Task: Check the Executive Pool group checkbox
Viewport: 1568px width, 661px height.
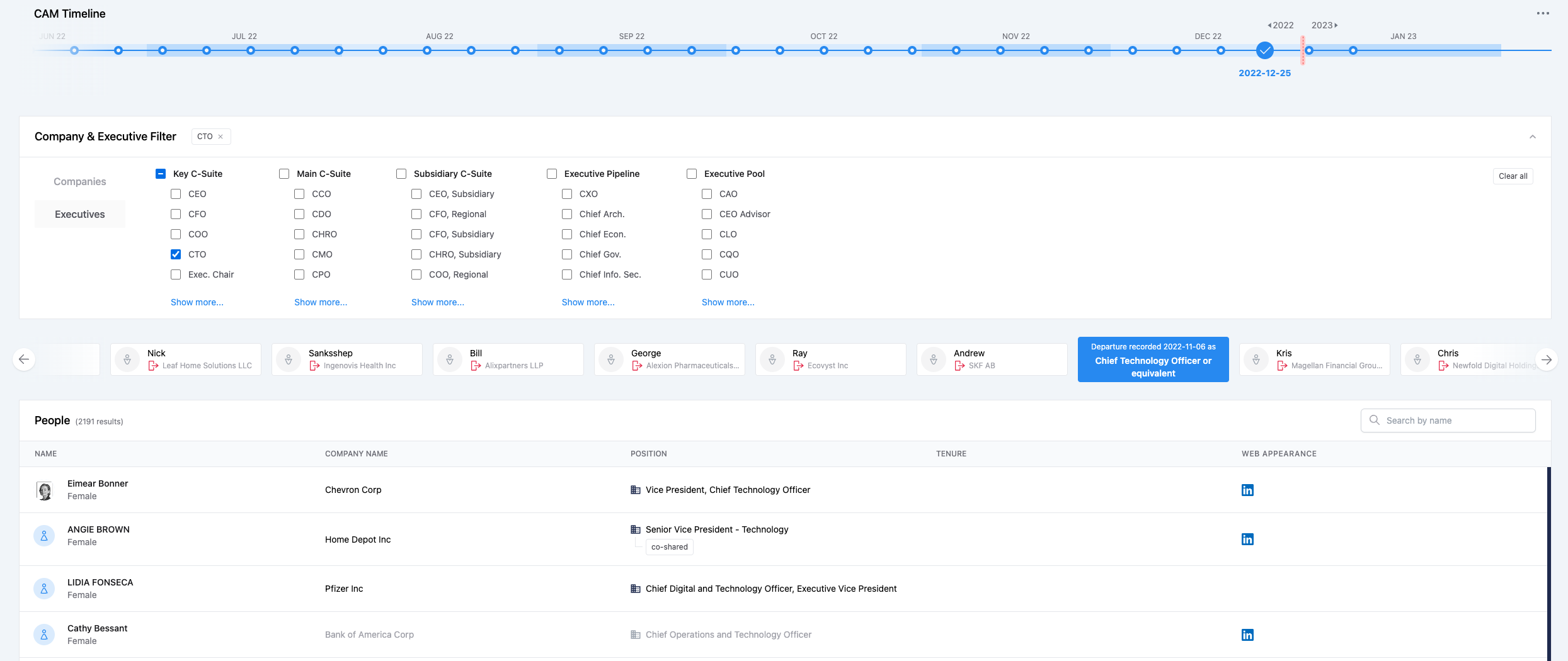Action: pyautogui.click(x=692, y=174)
